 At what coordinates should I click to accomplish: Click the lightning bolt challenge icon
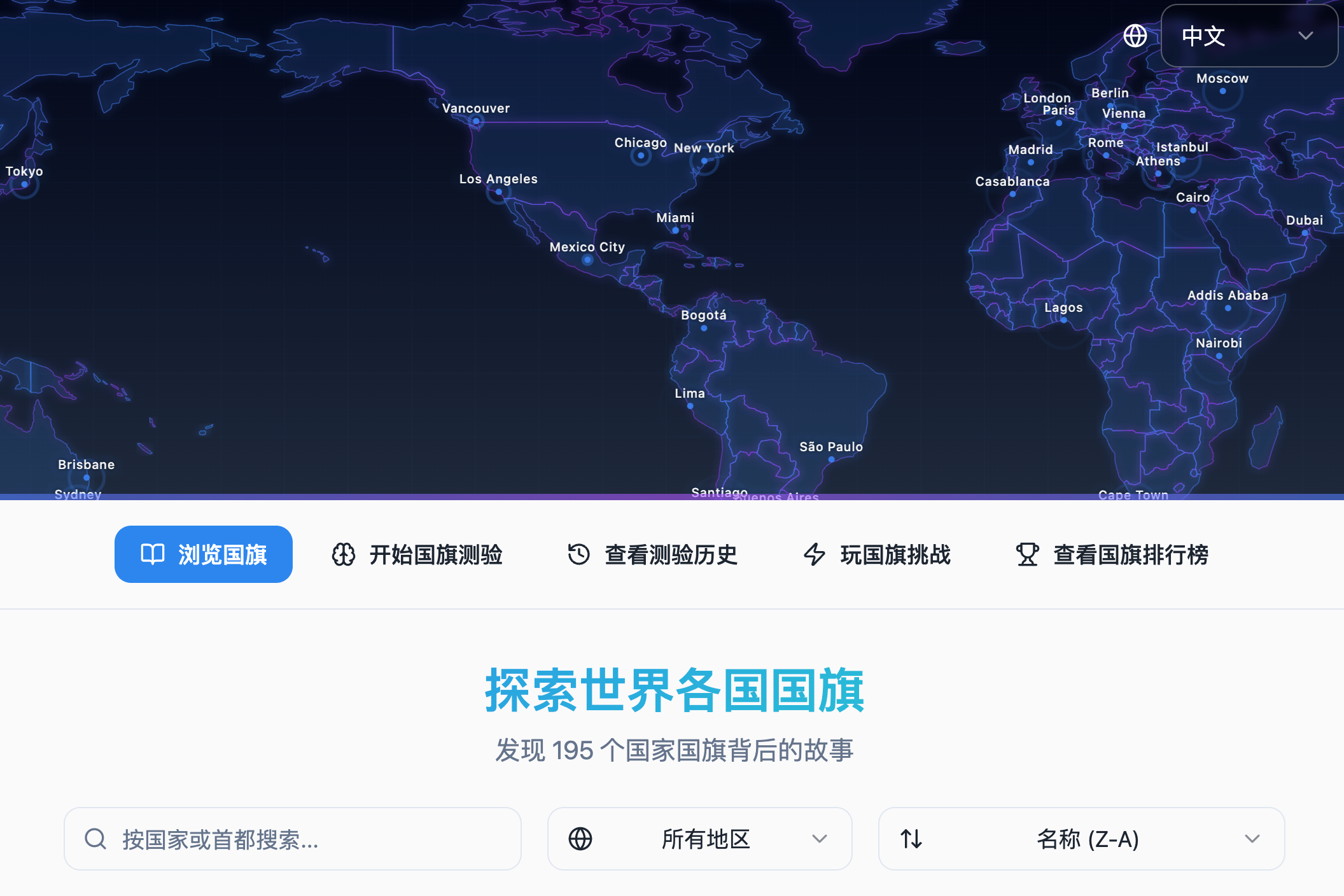(814, 554)
